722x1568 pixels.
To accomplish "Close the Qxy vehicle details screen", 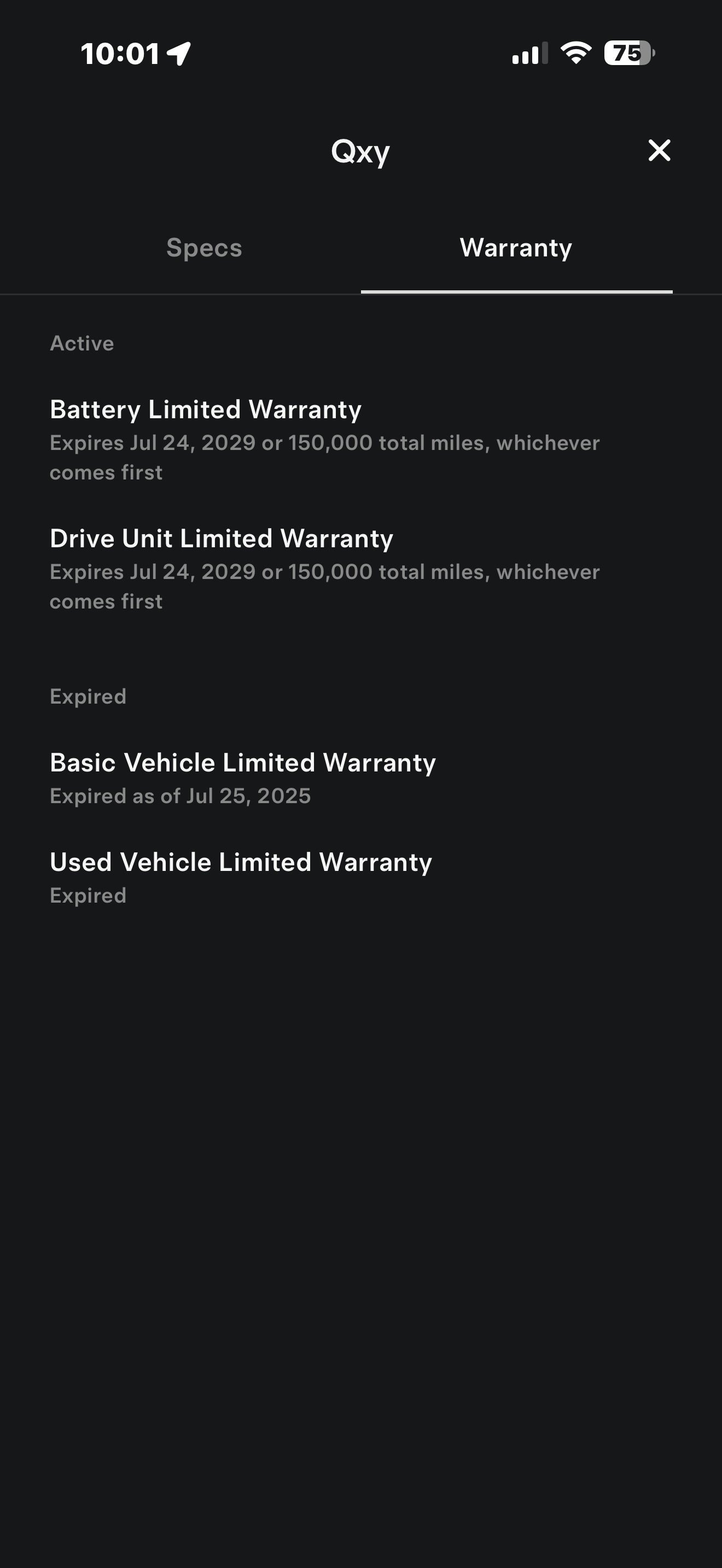I will coord(659,150).
